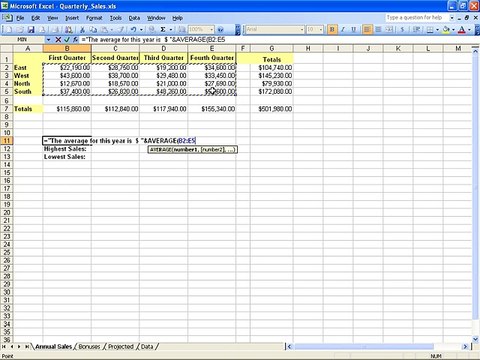The width and height of the screenshot is (480, 360).
Task: Click the Fill Color paint bucket
Action: tap(446, 30)
